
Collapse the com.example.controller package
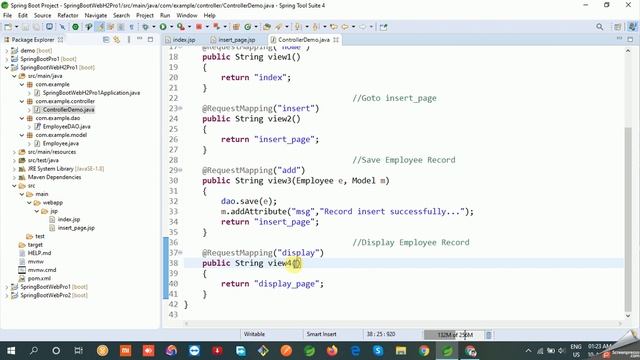22,101
